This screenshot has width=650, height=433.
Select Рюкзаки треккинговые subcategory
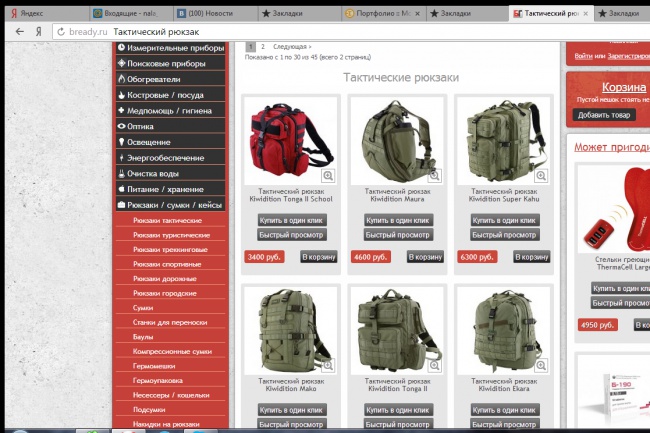pyautogui.click(x=170, y=249)
